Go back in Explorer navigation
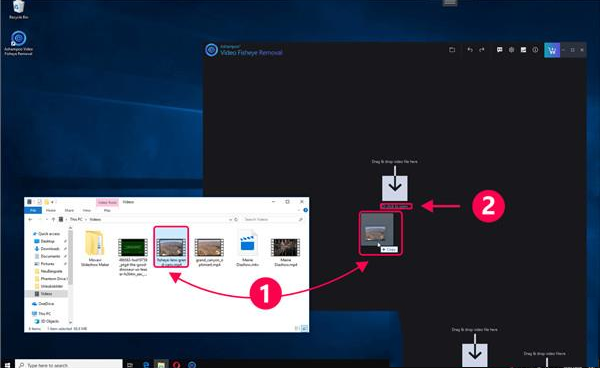This screenshot has width=600, height=368. (x=30, y=220)
